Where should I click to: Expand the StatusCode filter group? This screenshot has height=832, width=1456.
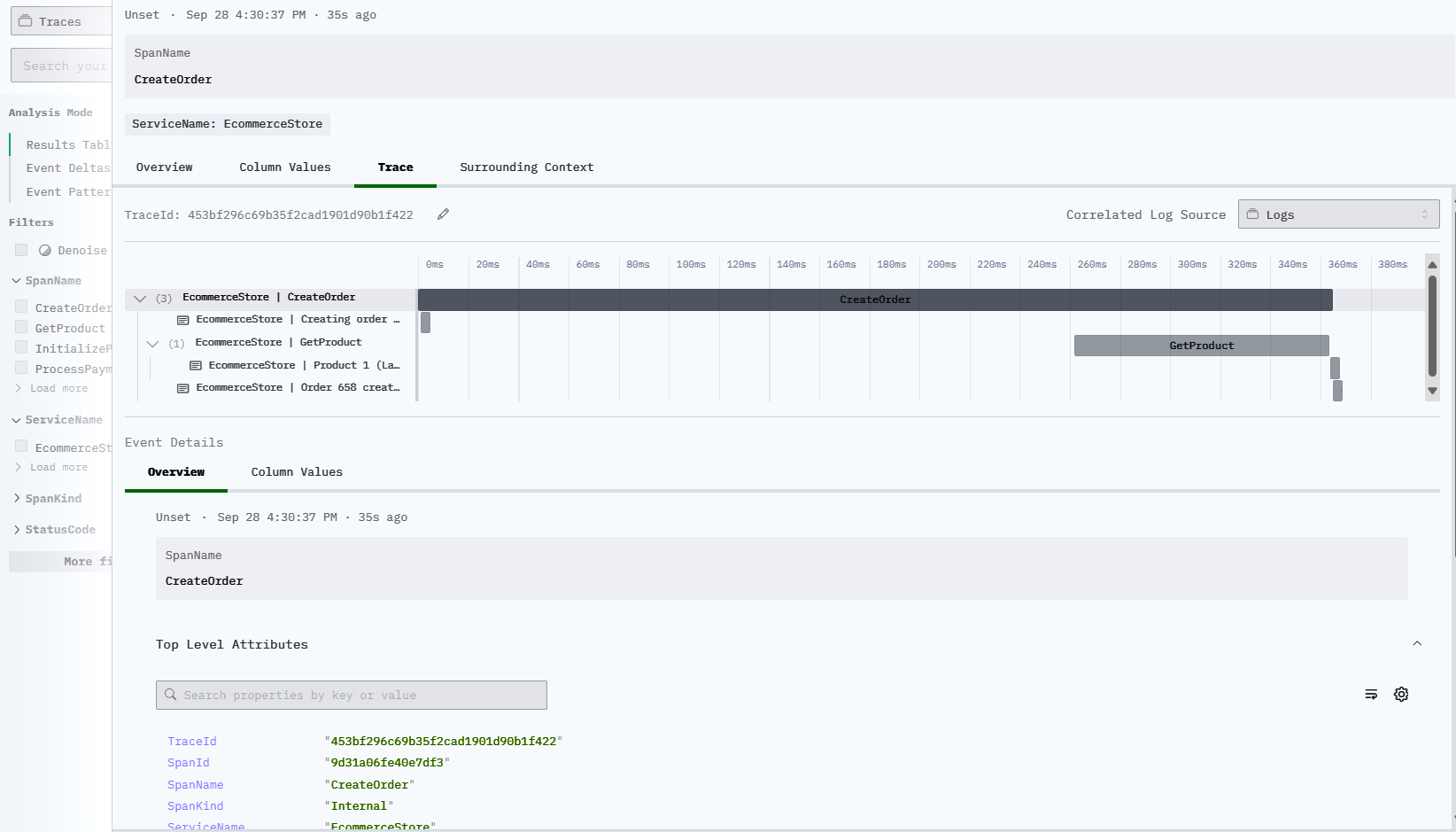click(56, 530)
